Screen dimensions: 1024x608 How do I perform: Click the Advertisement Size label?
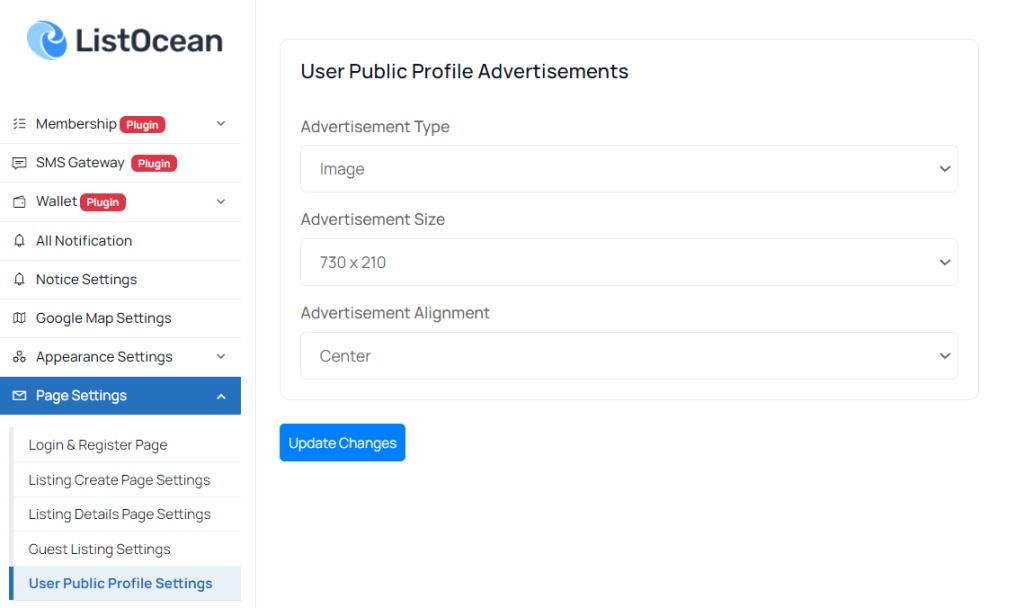(372, 219)
